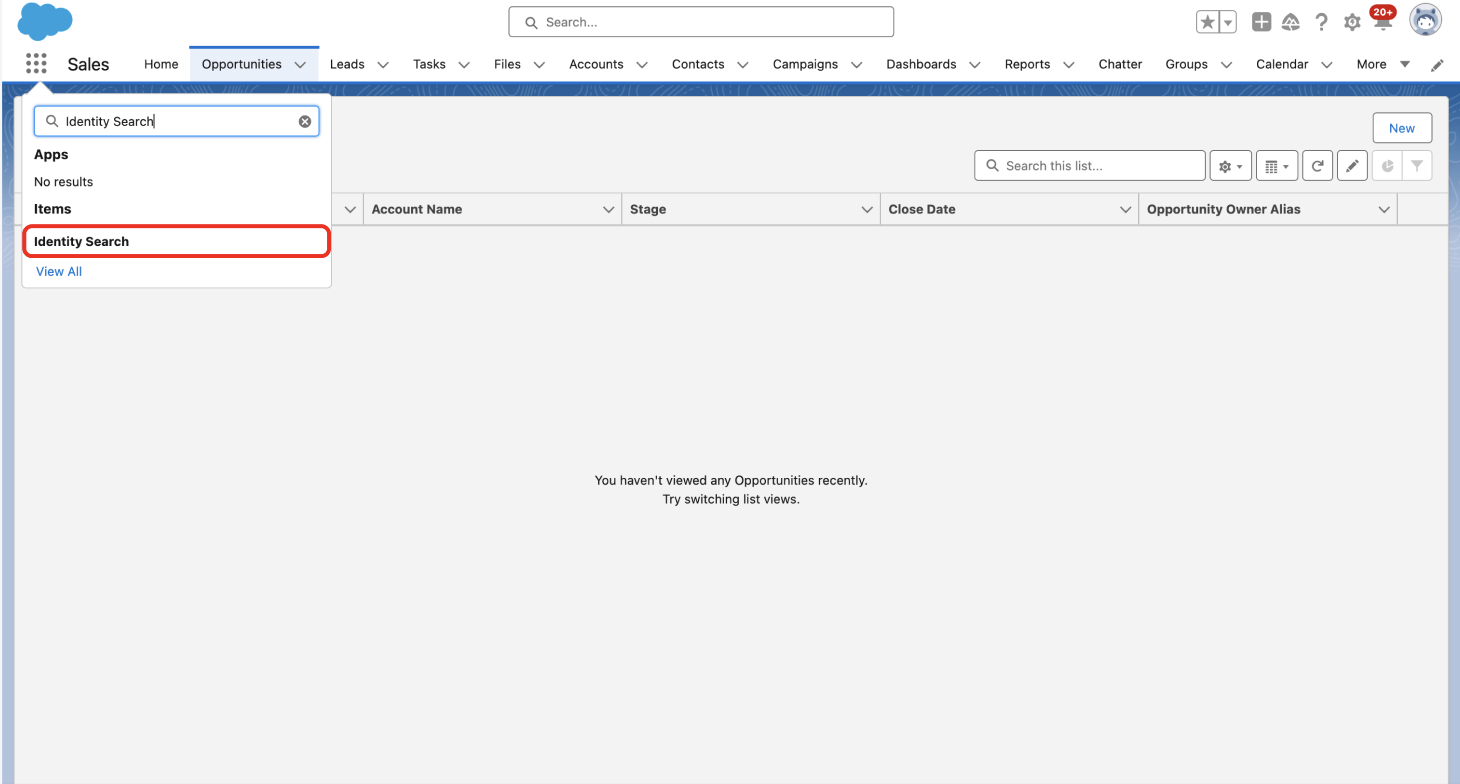Viewport: 1460px width, 784px height.
Task: Open the Contacts tab
Action: 698,64
